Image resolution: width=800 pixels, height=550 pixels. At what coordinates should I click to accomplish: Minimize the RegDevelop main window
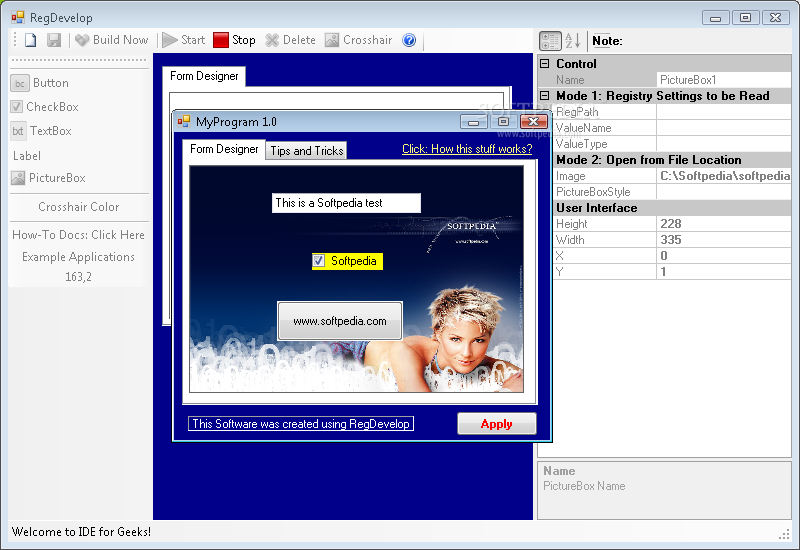click(x=715, y=18)
